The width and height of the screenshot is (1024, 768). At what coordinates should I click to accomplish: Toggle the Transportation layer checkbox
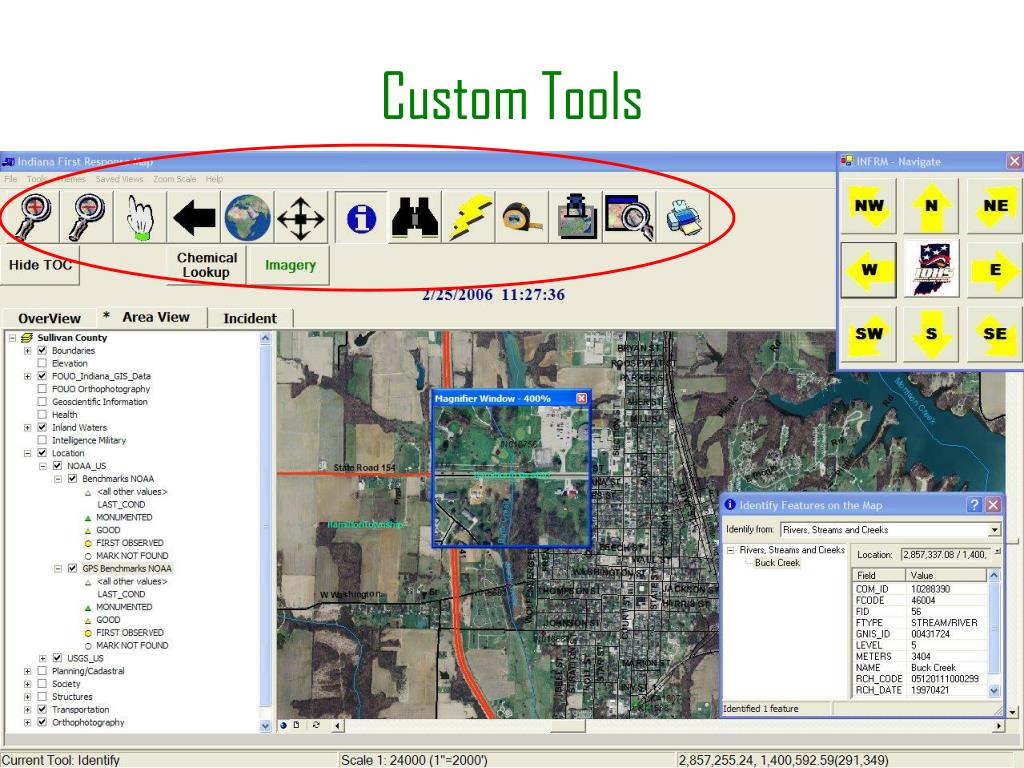(x=42, y=709)
